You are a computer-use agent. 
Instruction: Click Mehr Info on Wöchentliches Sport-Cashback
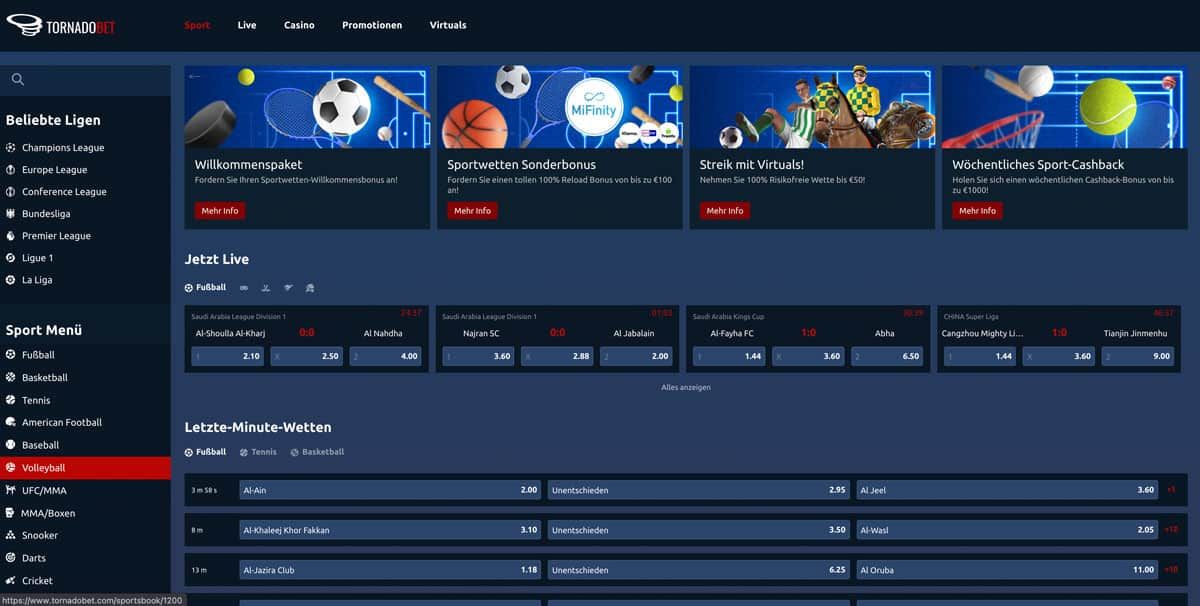(x=977, y=211)
